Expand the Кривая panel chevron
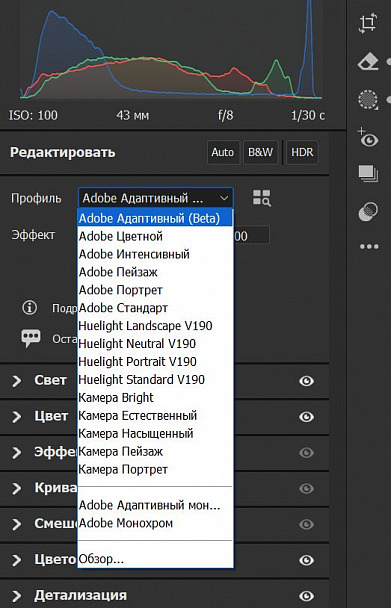This screenshot has height=608, width=391. (17, 488)
